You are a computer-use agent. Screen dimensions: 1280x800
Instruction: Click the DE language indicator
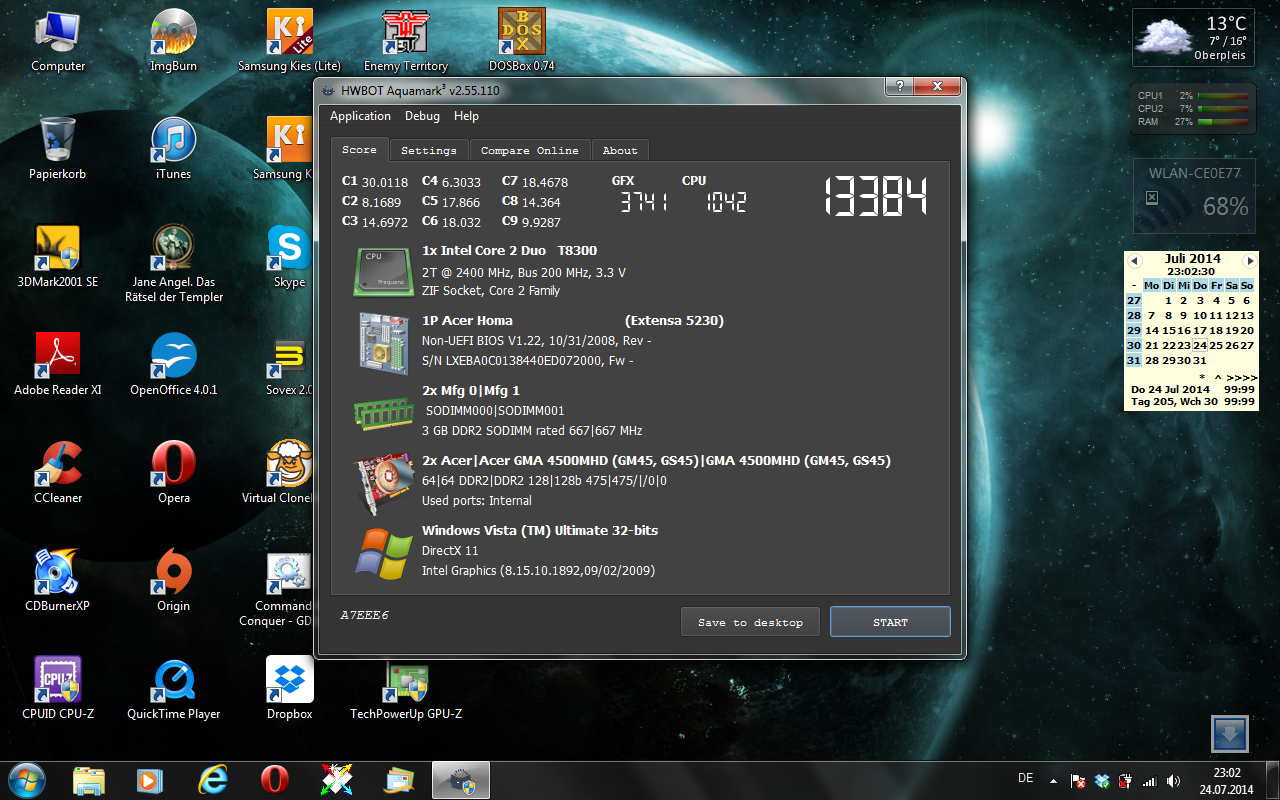coord(1025,778)
